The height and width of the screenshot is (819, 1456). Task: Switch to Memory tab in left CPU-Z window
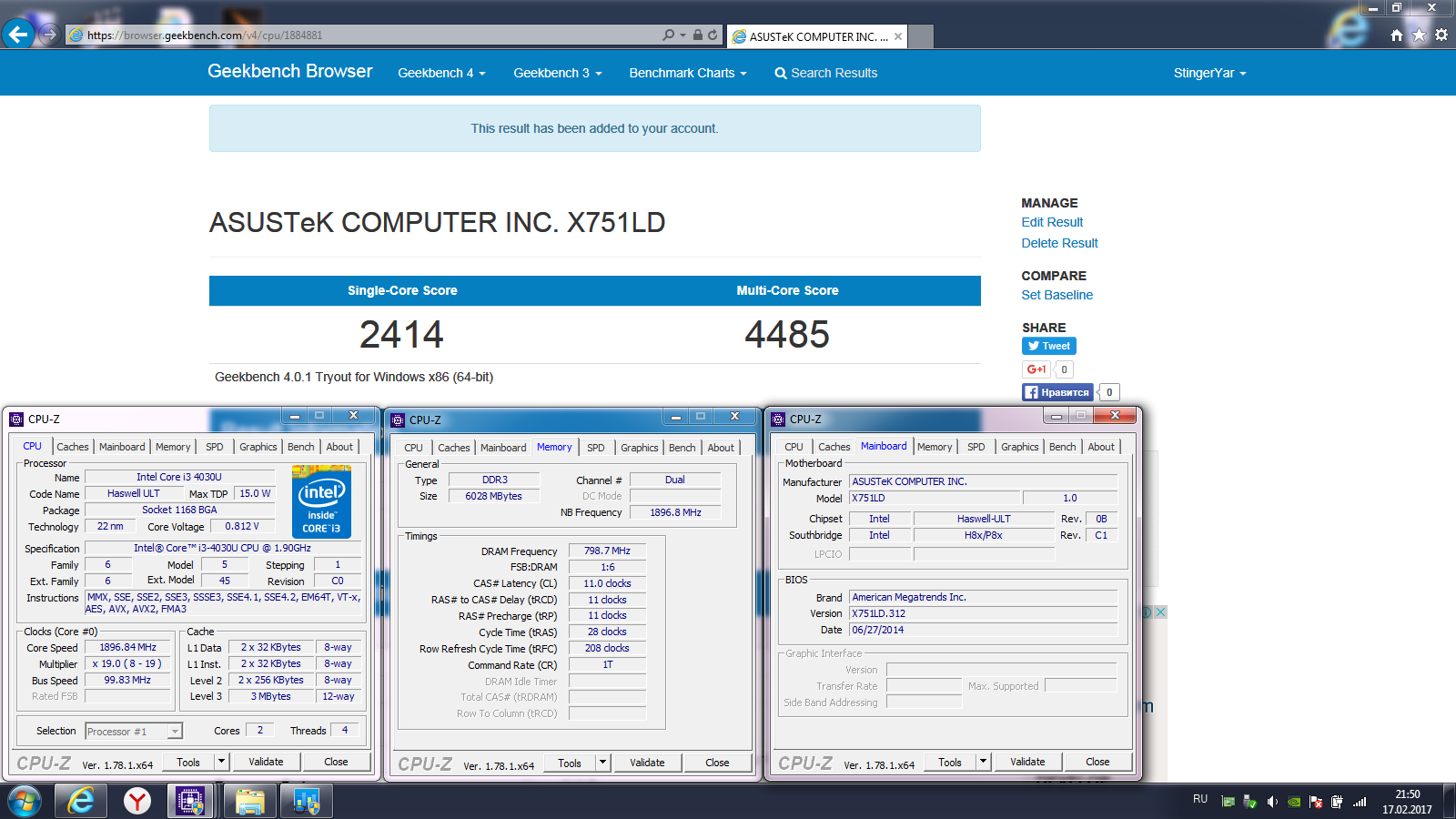173,447
